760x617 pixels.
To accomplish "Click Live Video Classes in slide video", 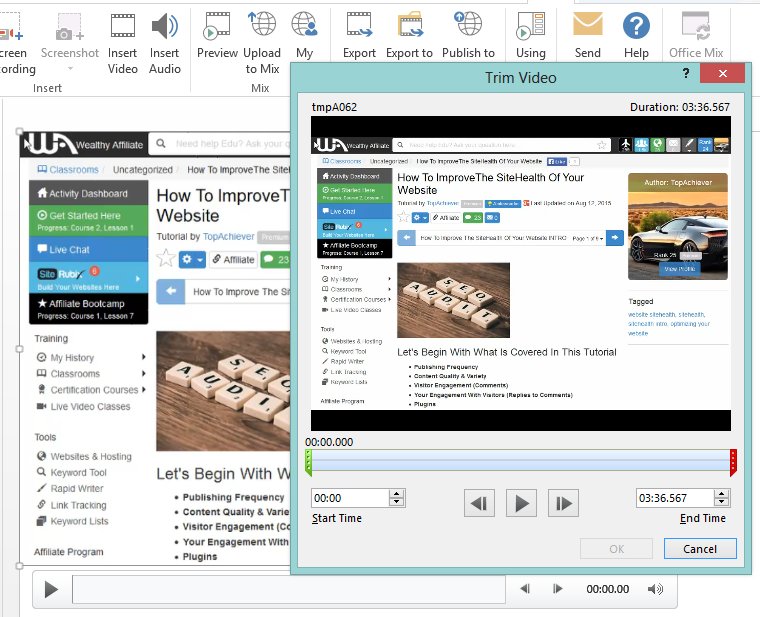I will point(84,406).
